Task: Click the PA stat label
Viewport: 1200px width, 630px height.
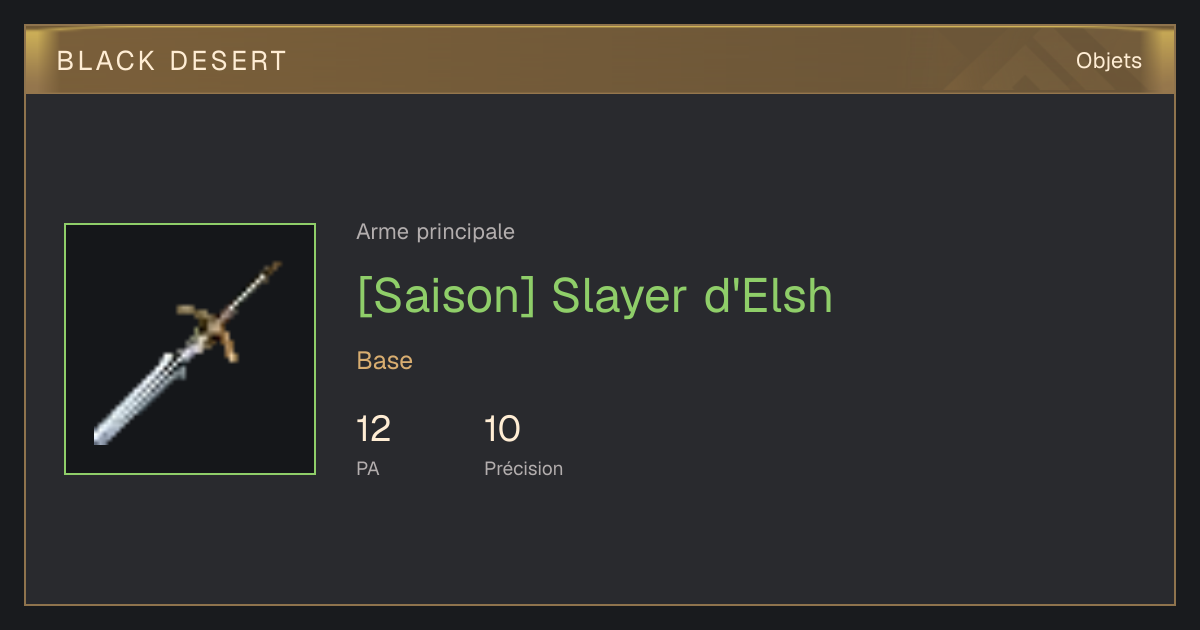Action: [368, 468]
